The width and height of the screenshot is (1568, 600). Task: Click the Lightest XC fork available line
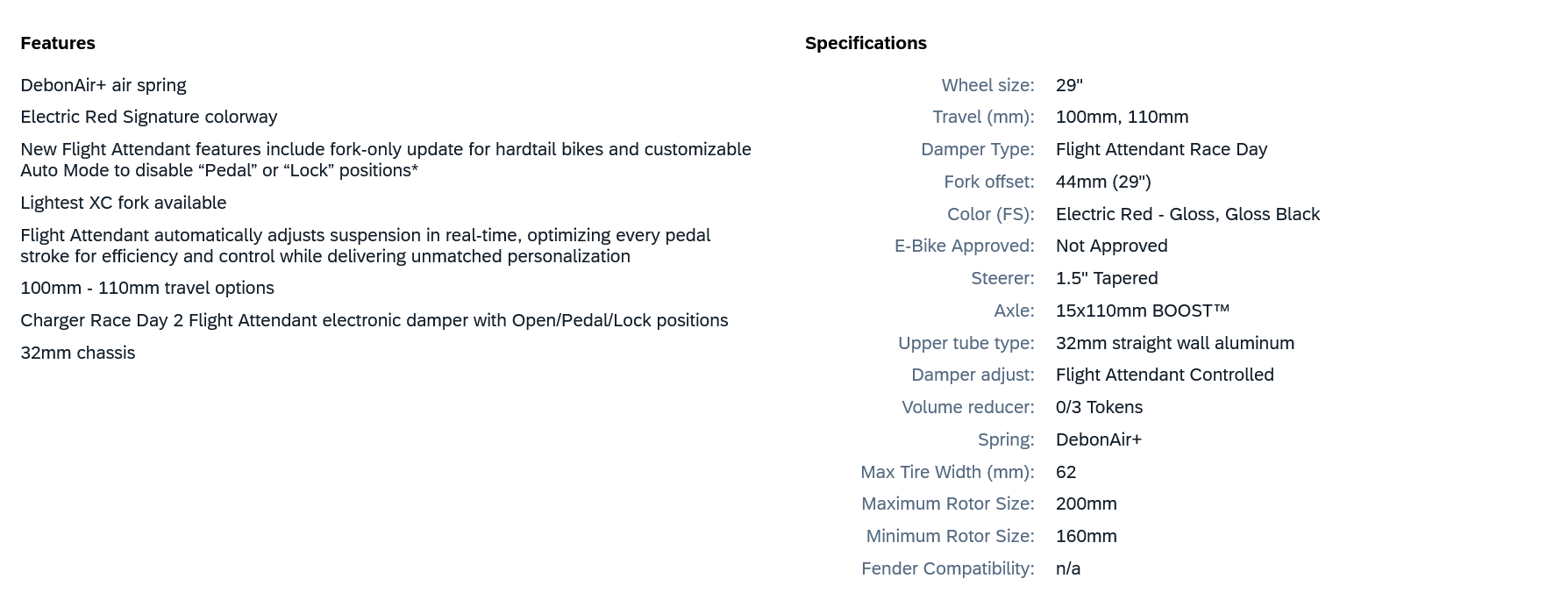point(124,203)
